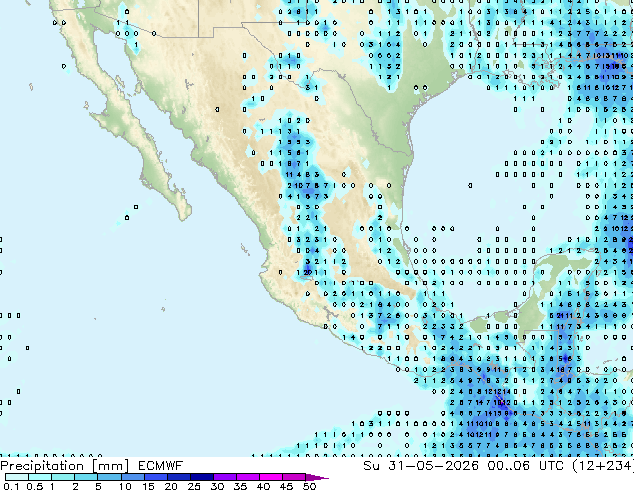Click the legend scale label '35'
634x490 pixels.
coord(240,486)
